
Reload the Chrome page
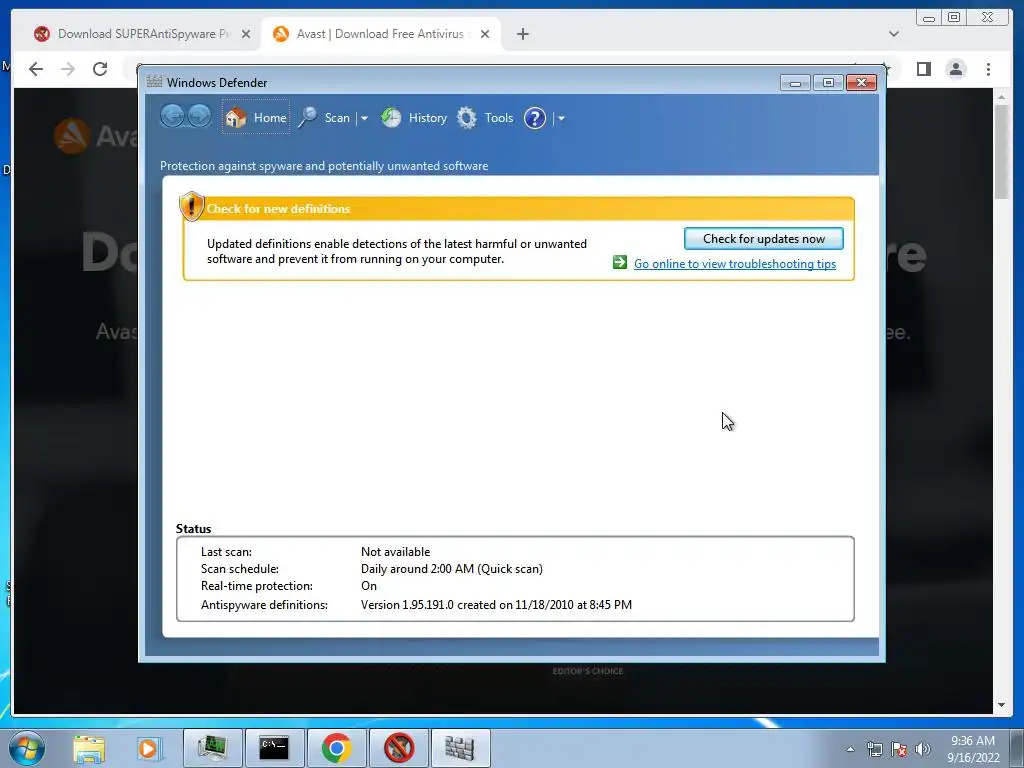click(100, 69)
